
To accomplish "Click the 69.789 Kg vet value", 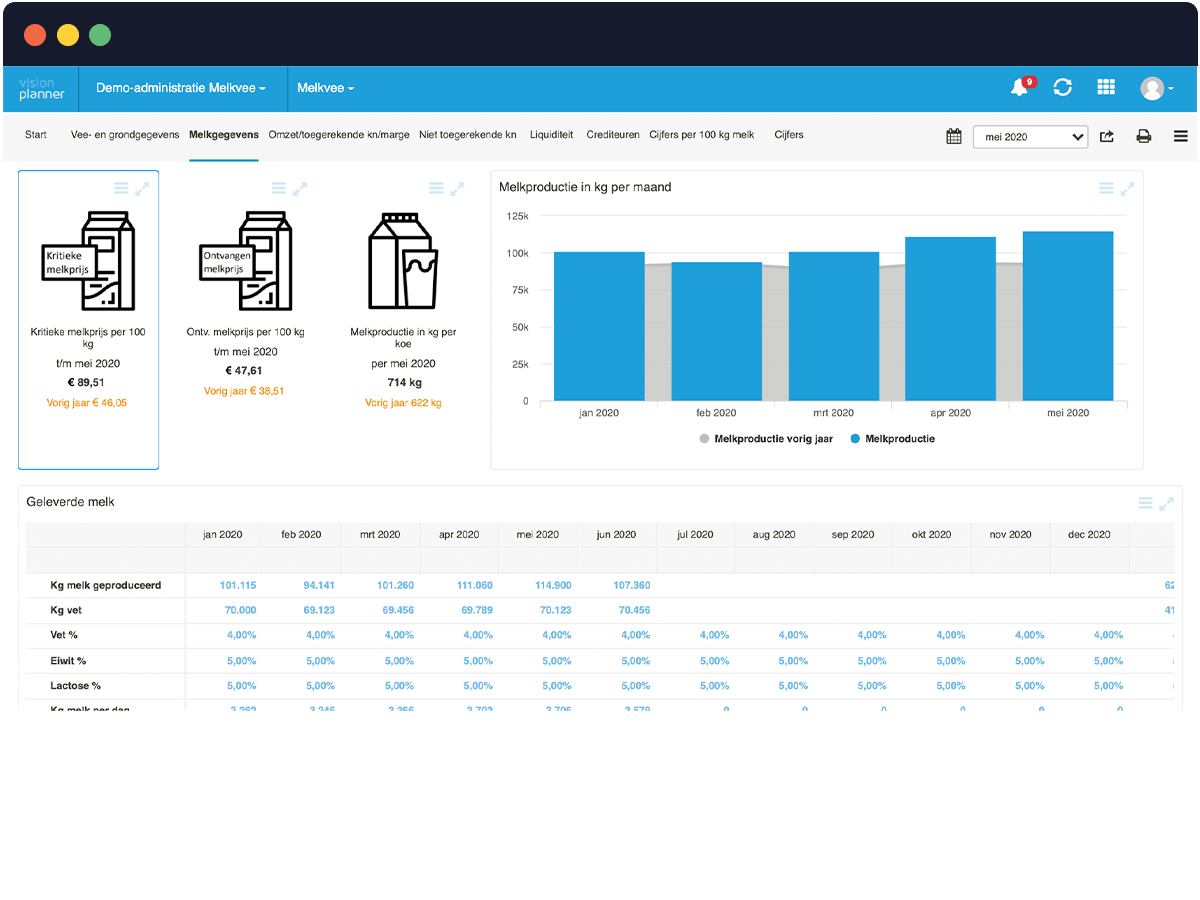I will 477,610.
